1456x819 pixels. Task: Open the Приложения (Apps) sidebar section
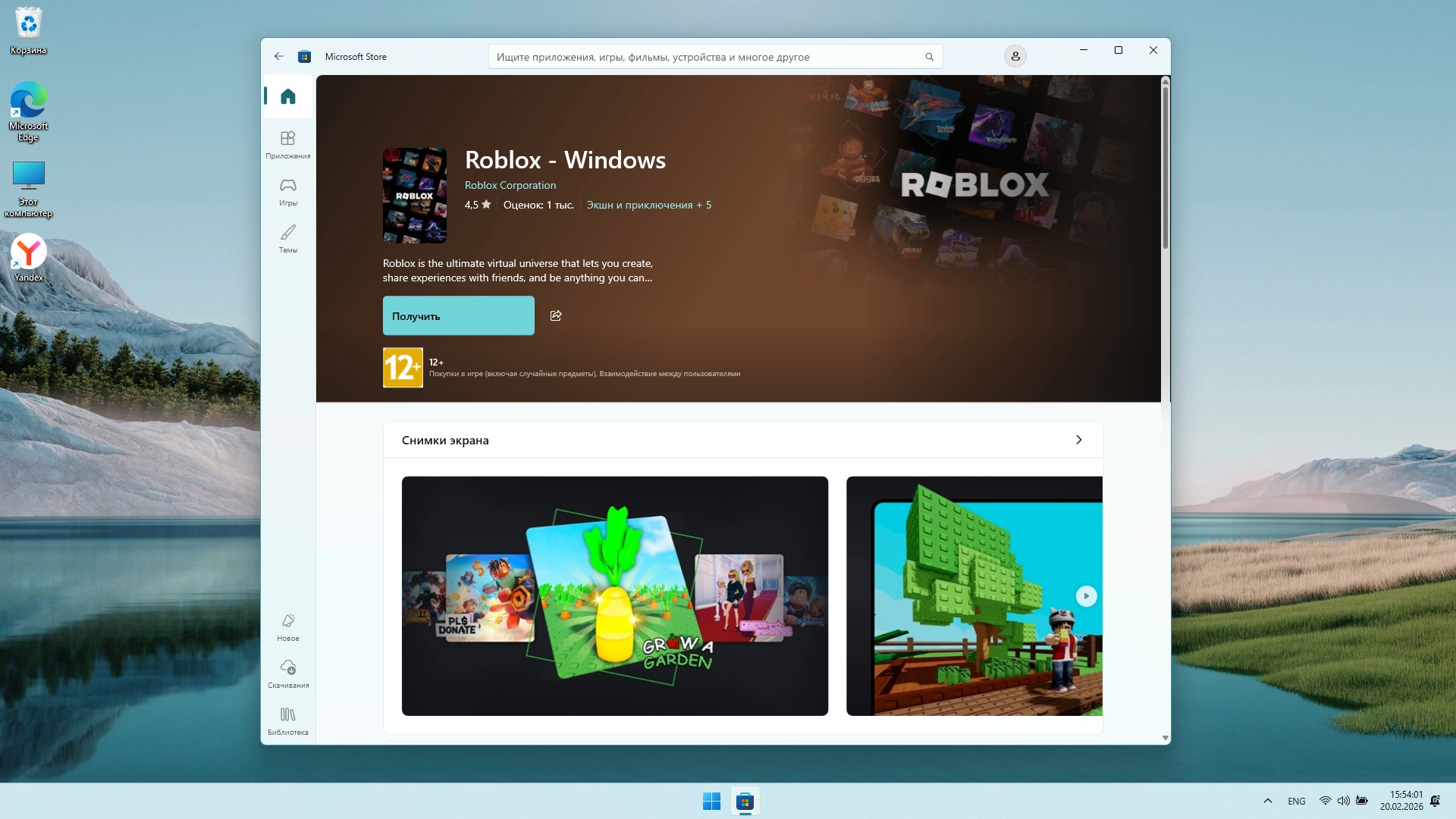click(288, 143)
